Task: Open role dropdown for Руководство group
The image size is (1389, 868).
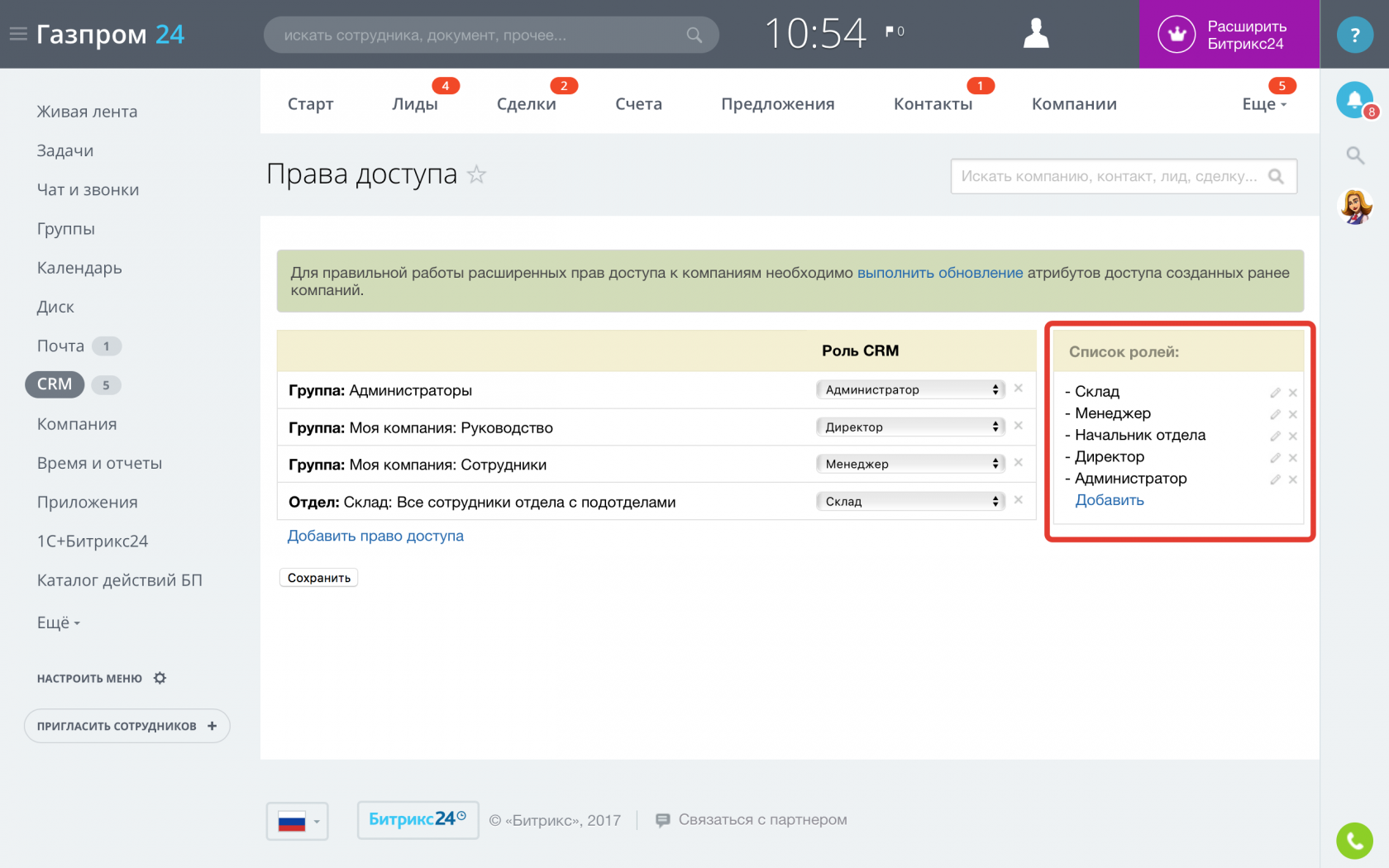Action: pyautogui.click(x=910, y=427)
